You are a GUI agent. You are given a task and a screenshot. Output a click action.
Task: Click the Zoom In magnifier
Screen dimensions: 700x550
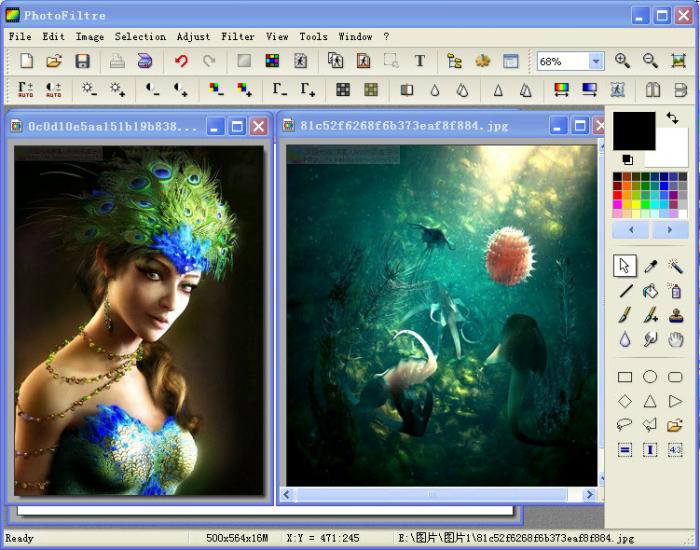(x=622, y=61)
